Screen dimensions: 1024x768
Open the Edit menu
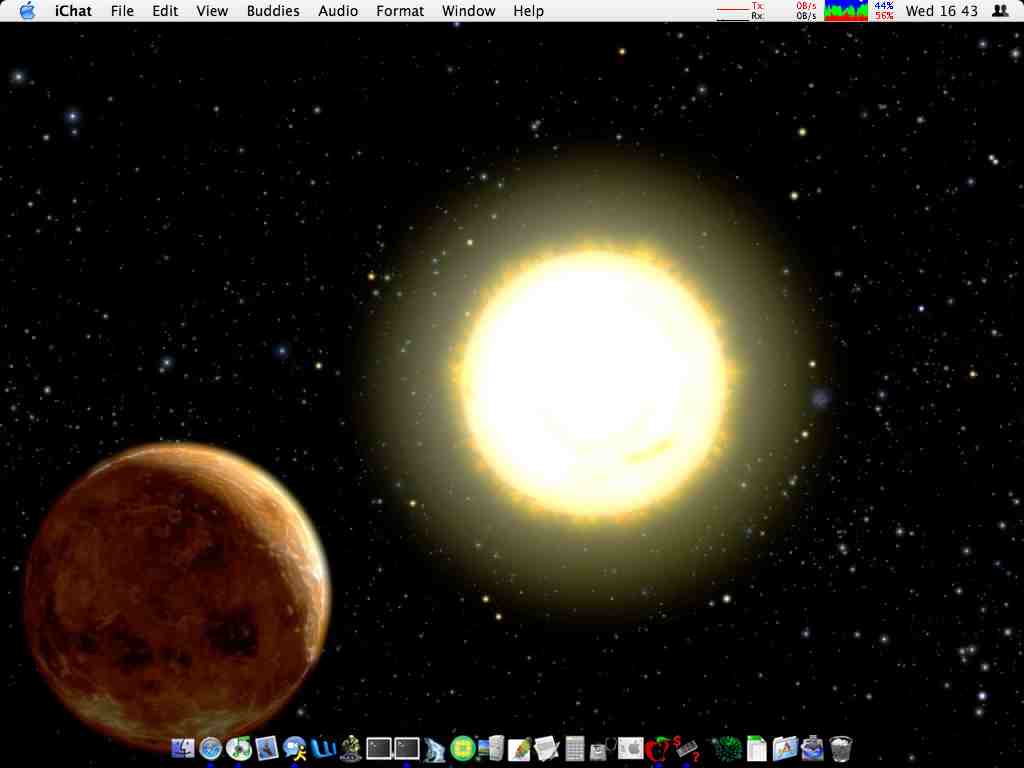[165, 11]
